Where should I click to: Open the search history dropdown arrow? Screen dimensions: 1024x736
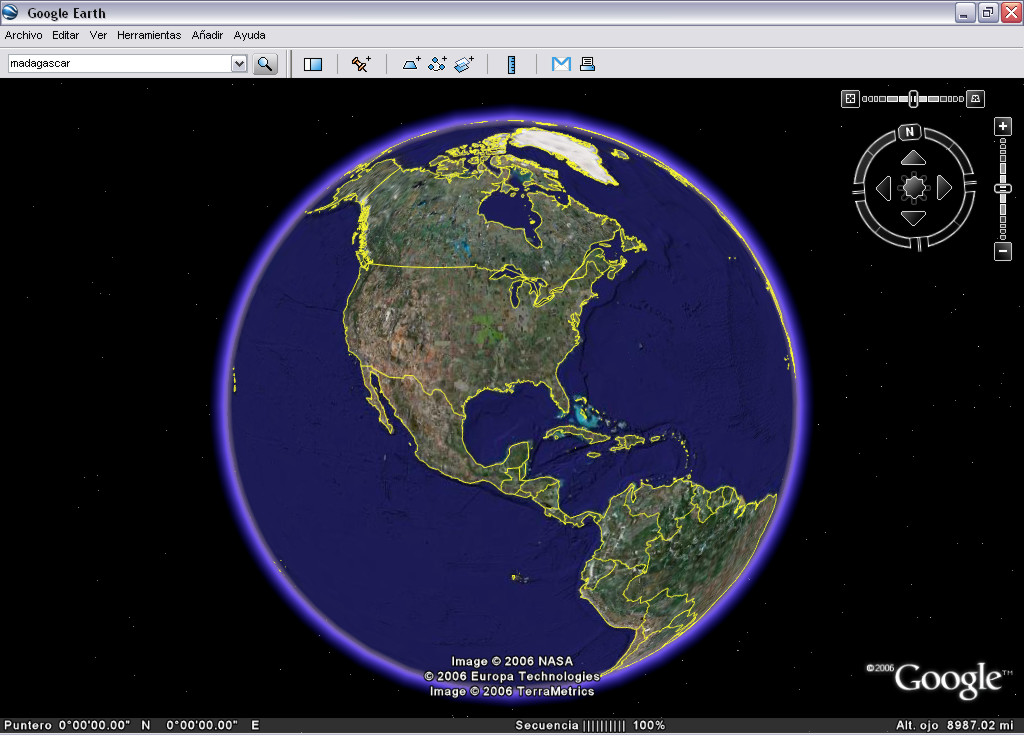pos(239,63)
